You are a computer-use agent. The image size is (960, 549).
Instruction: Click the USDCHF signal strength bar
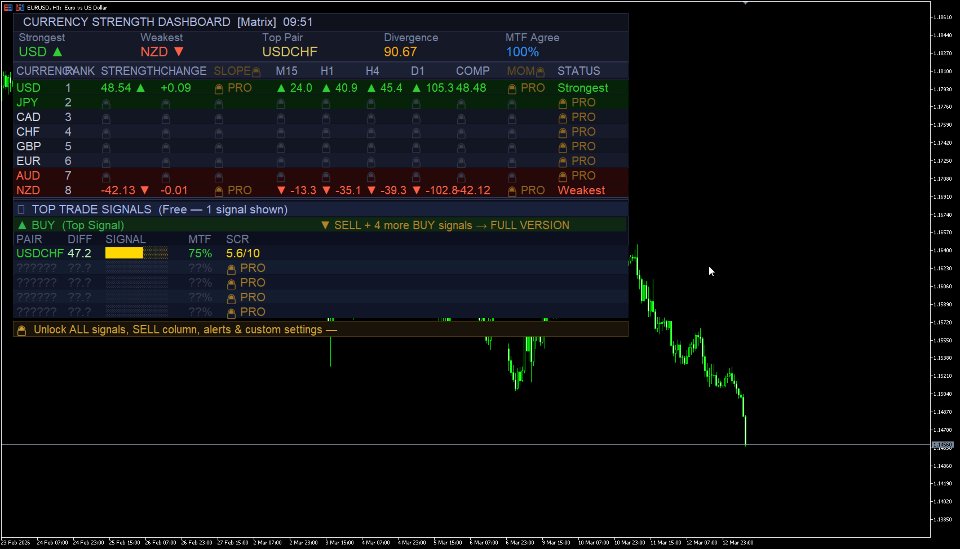(137, 253)
